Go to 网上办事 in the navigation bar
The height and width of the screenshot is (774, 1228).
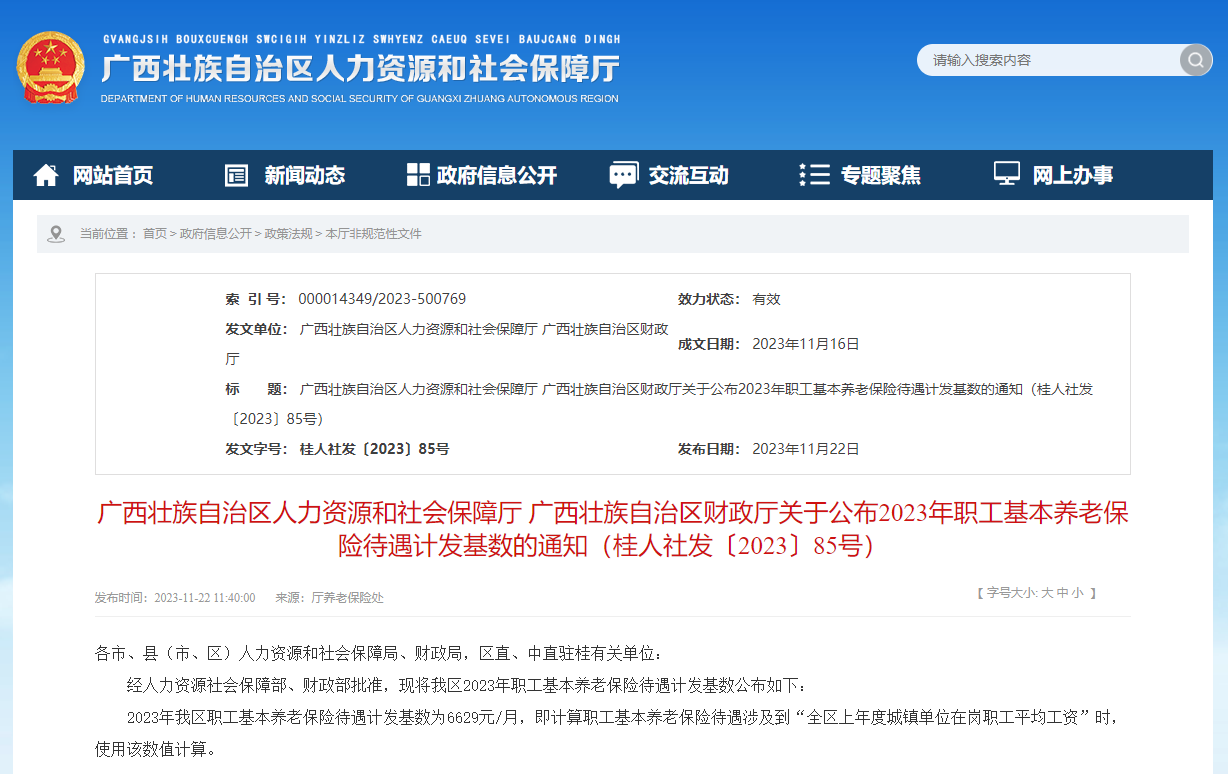point(1072,175)
